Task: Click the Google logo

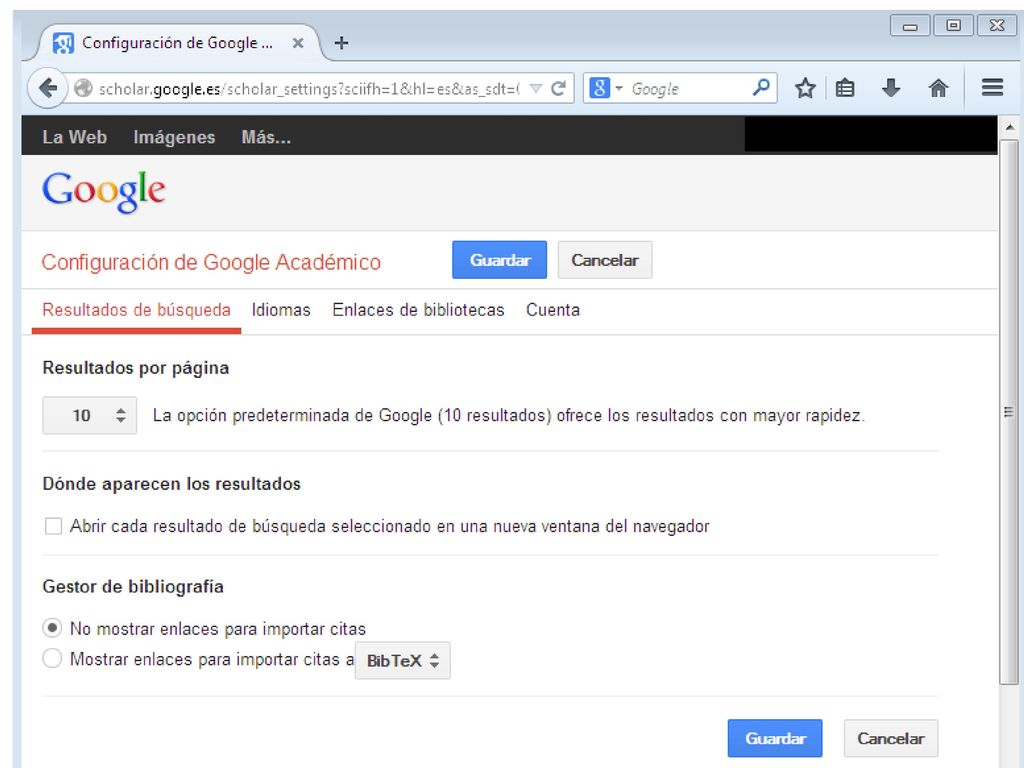Action: tap(104, 191)
